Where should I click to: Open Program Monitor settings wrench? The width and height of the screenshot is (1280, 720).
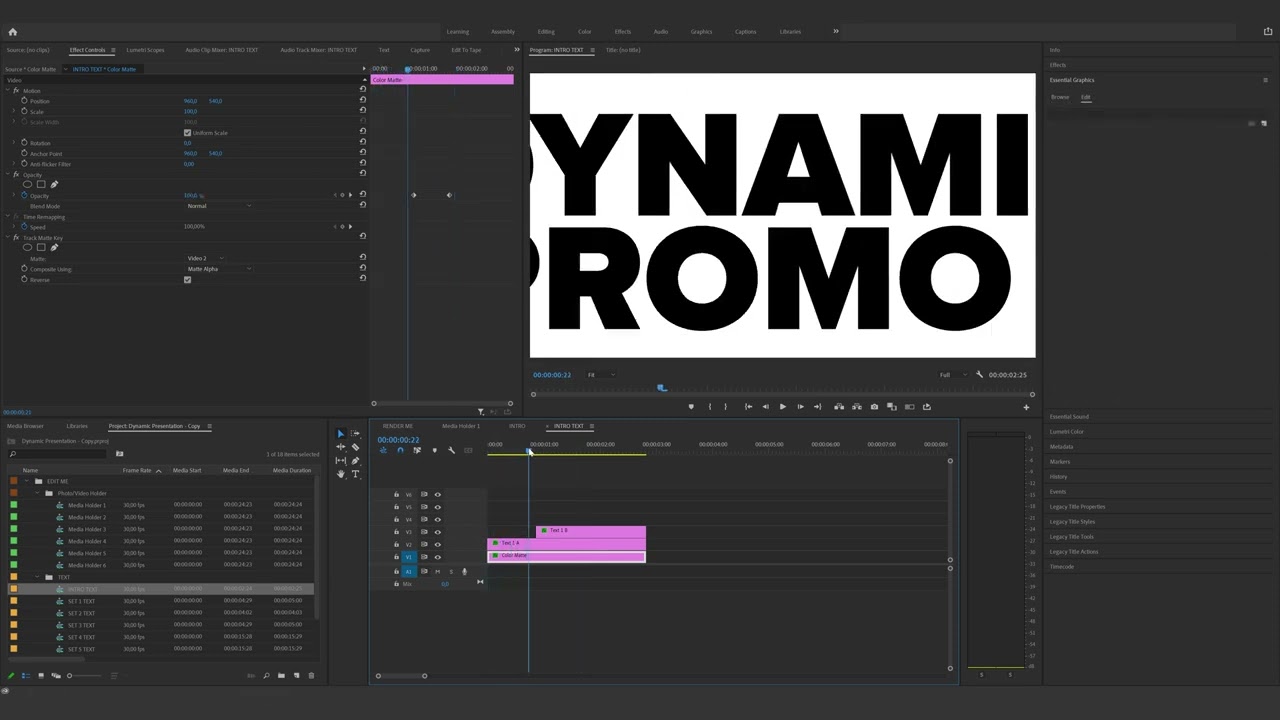tap(979, 375)
